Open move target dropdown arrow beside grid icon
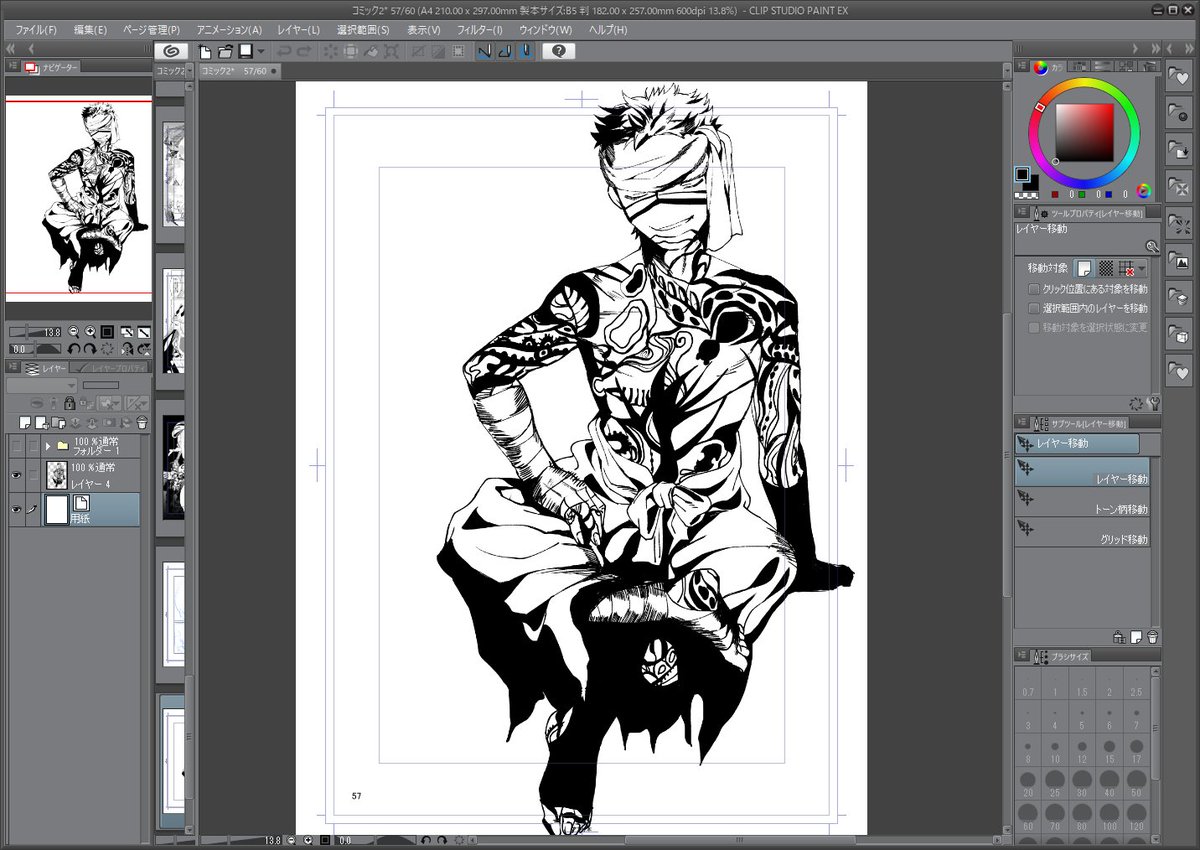This screenshot has height=850, width=1200. pyautogui.click(x=1142, y=268)
